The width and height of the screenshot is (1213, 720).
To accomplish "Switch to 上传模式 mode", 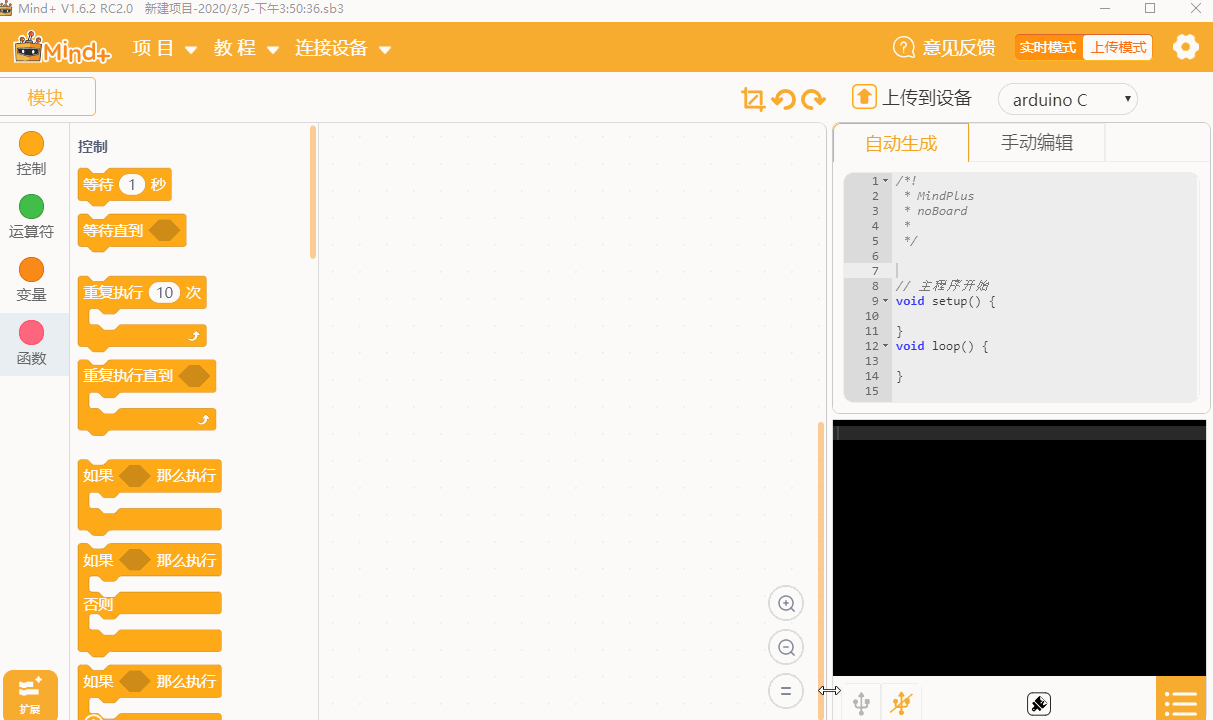I will click(x=1117, y=47).
